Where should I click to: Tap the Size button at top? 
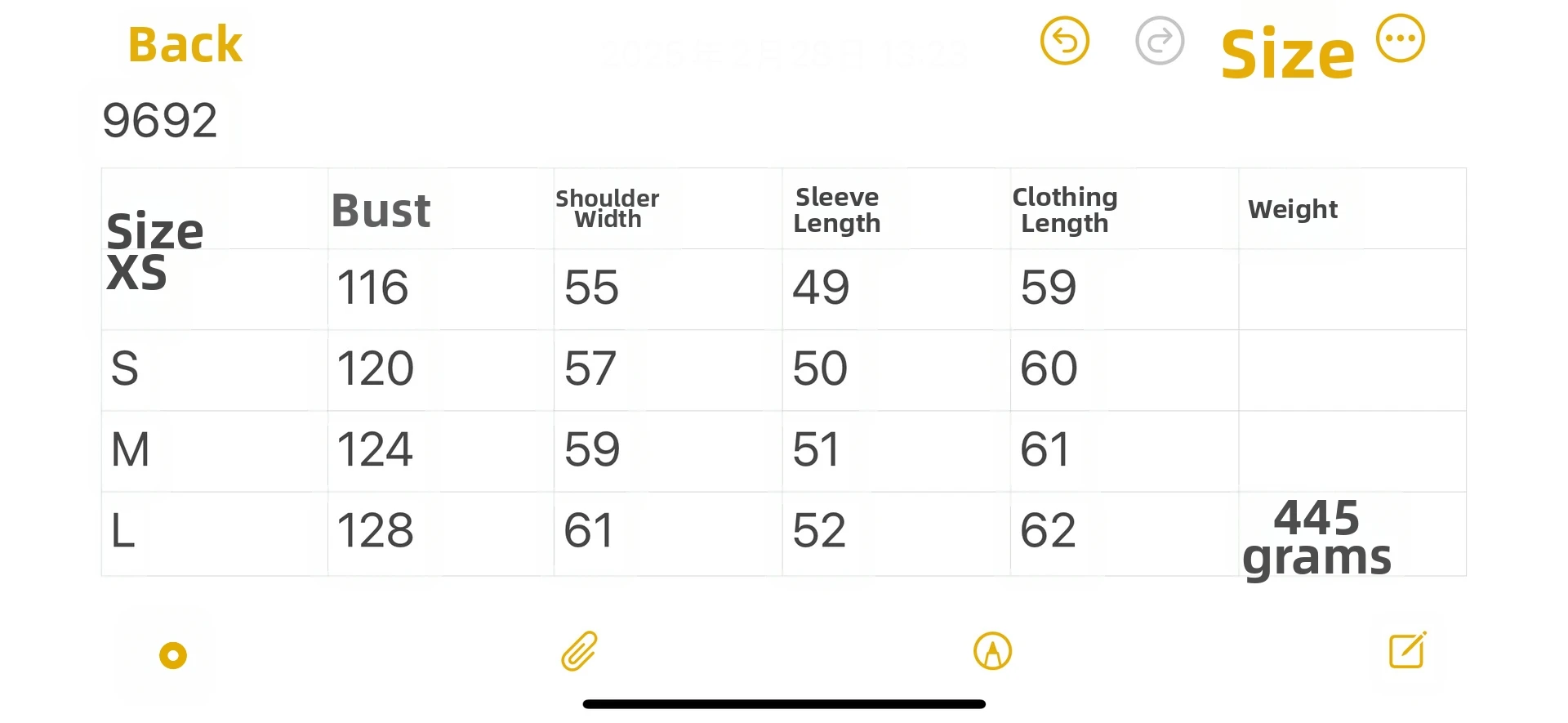pyautogui.click(x=1287, y=56)
